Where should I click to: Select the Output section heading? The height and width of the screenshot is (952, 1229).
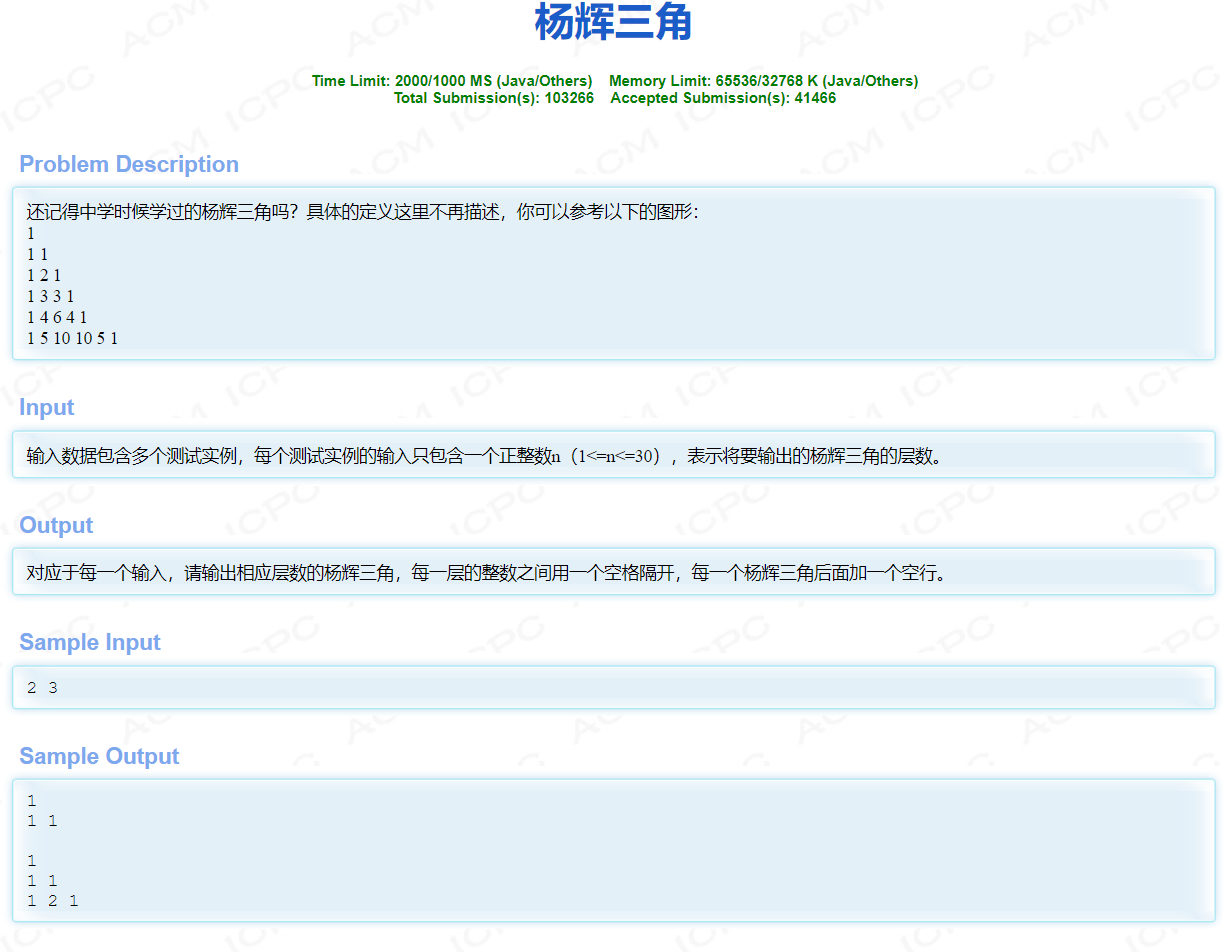[54, 525]
